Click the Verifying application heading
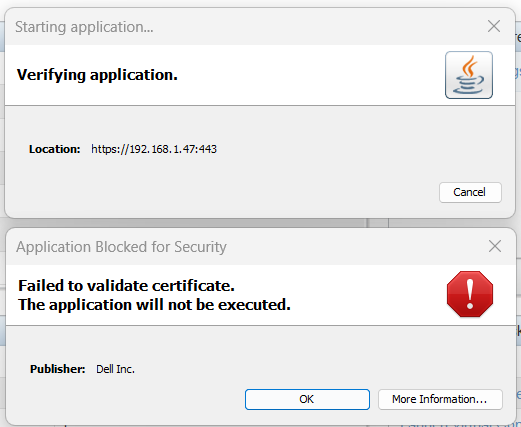Image resolution: width=521 pixels, height=427 pixels. 97,75
